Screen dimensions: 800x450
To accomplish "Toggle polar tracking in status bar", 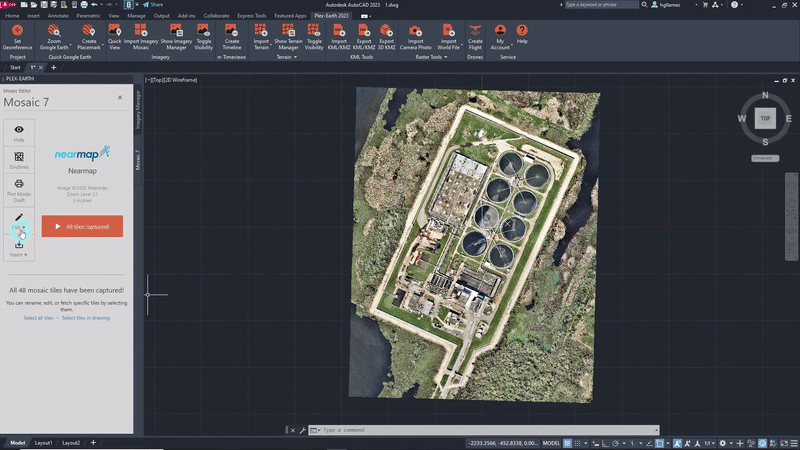I will tap(615, 443).
